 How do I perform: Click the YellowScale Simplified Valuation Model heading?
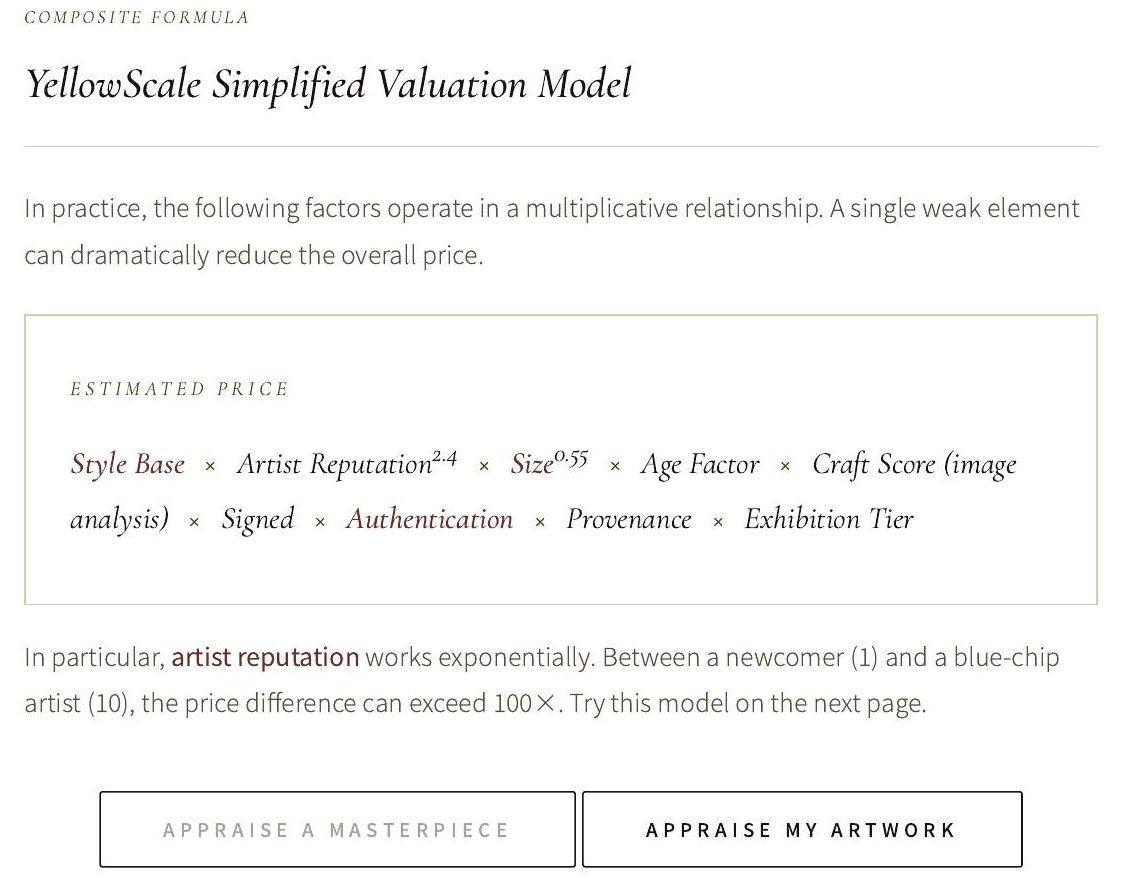328,84
